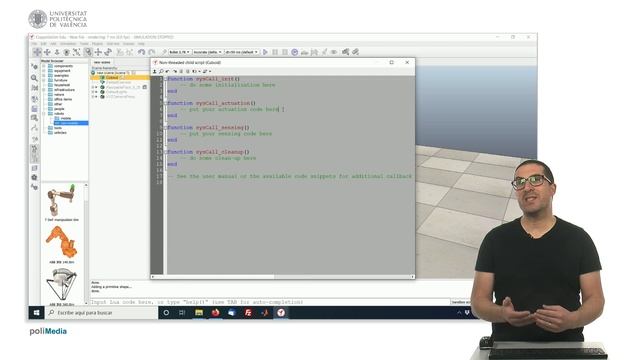Collapse sysCall_cleanup function fold
Screen dimensions: 640x360
click(166, 152)
